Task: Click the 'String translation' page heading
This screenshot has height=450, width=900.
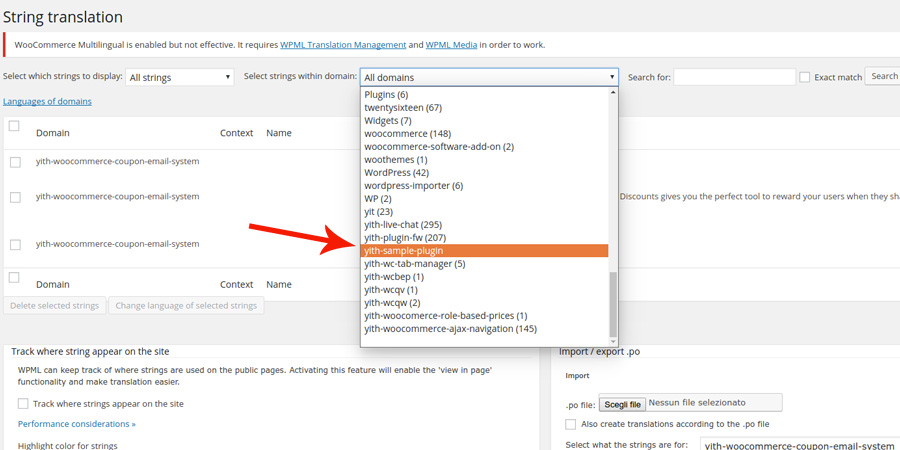Action: [63, 17]
